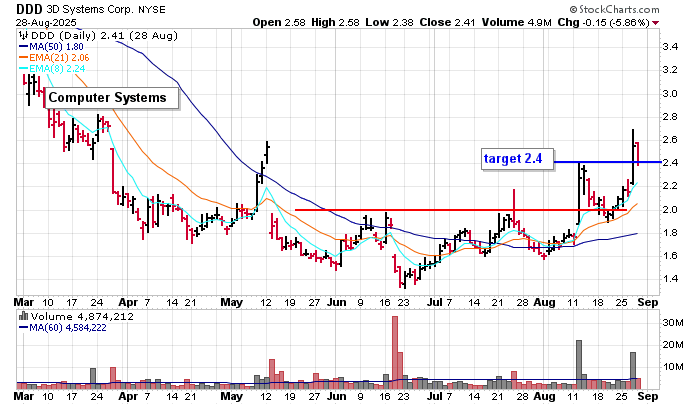Click the 1.8 price axis label
Viewport: 700px width, 405px height.
[671, 232]
